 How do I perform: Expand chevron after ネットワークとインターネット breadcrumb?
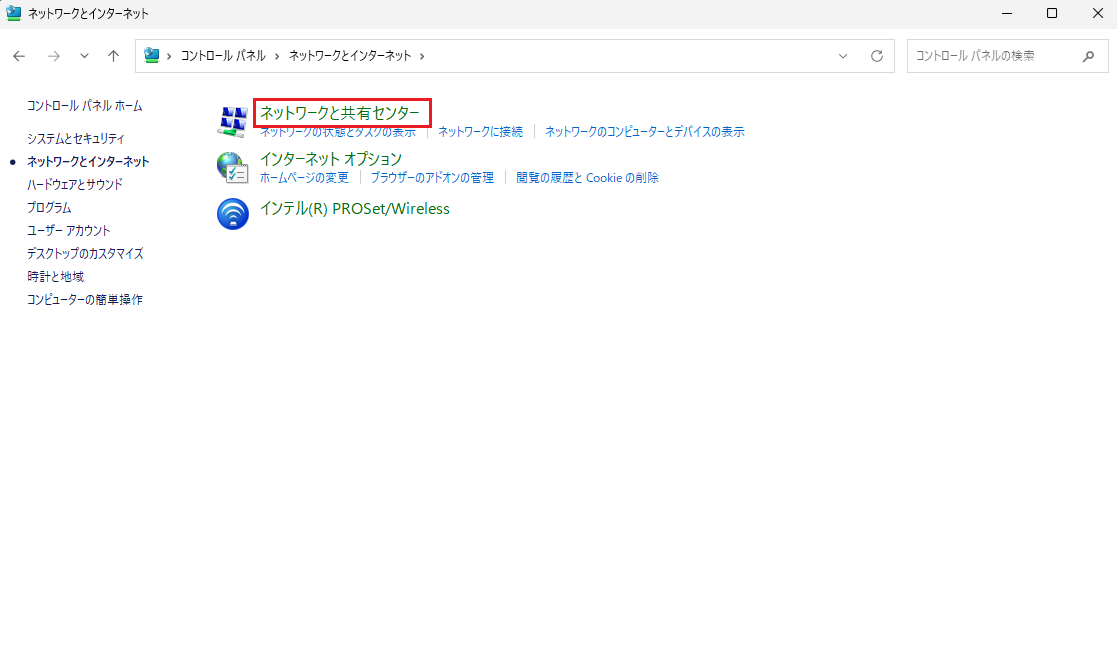tap(422, 56)
